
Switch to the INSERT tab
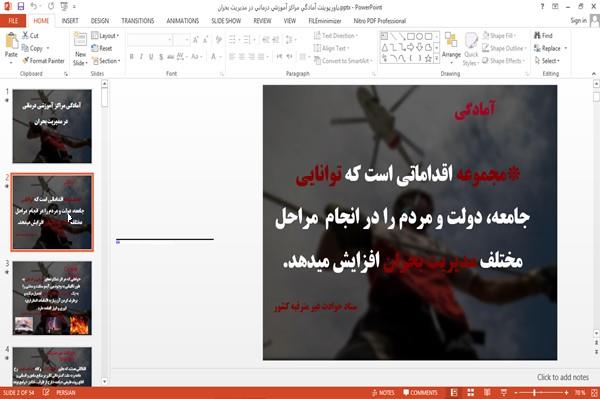pos(70,21)
